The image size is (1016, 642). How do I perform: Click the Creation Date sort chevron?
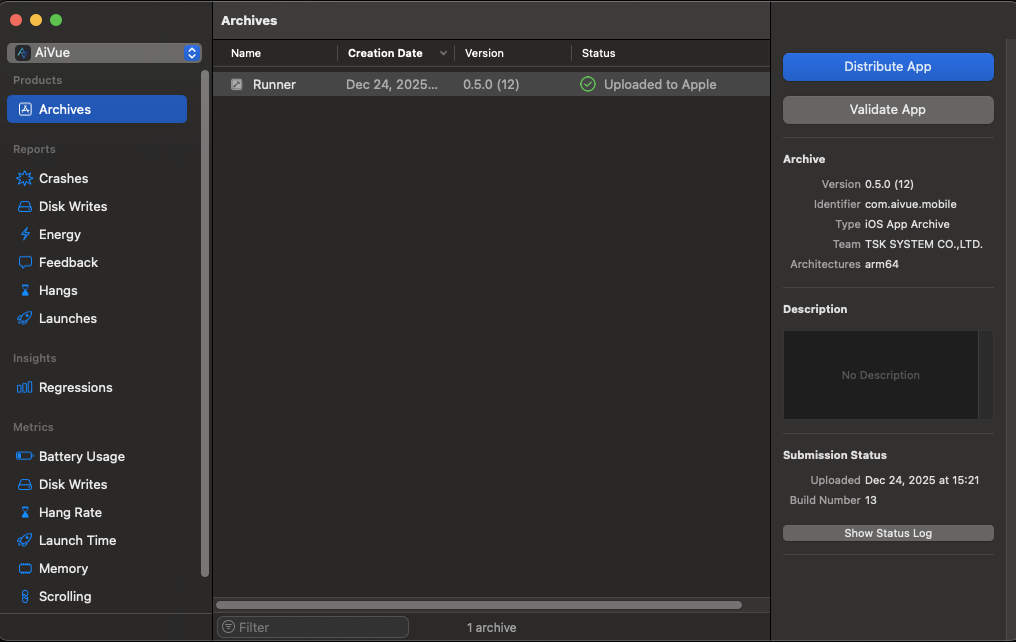tap(443, 53)
